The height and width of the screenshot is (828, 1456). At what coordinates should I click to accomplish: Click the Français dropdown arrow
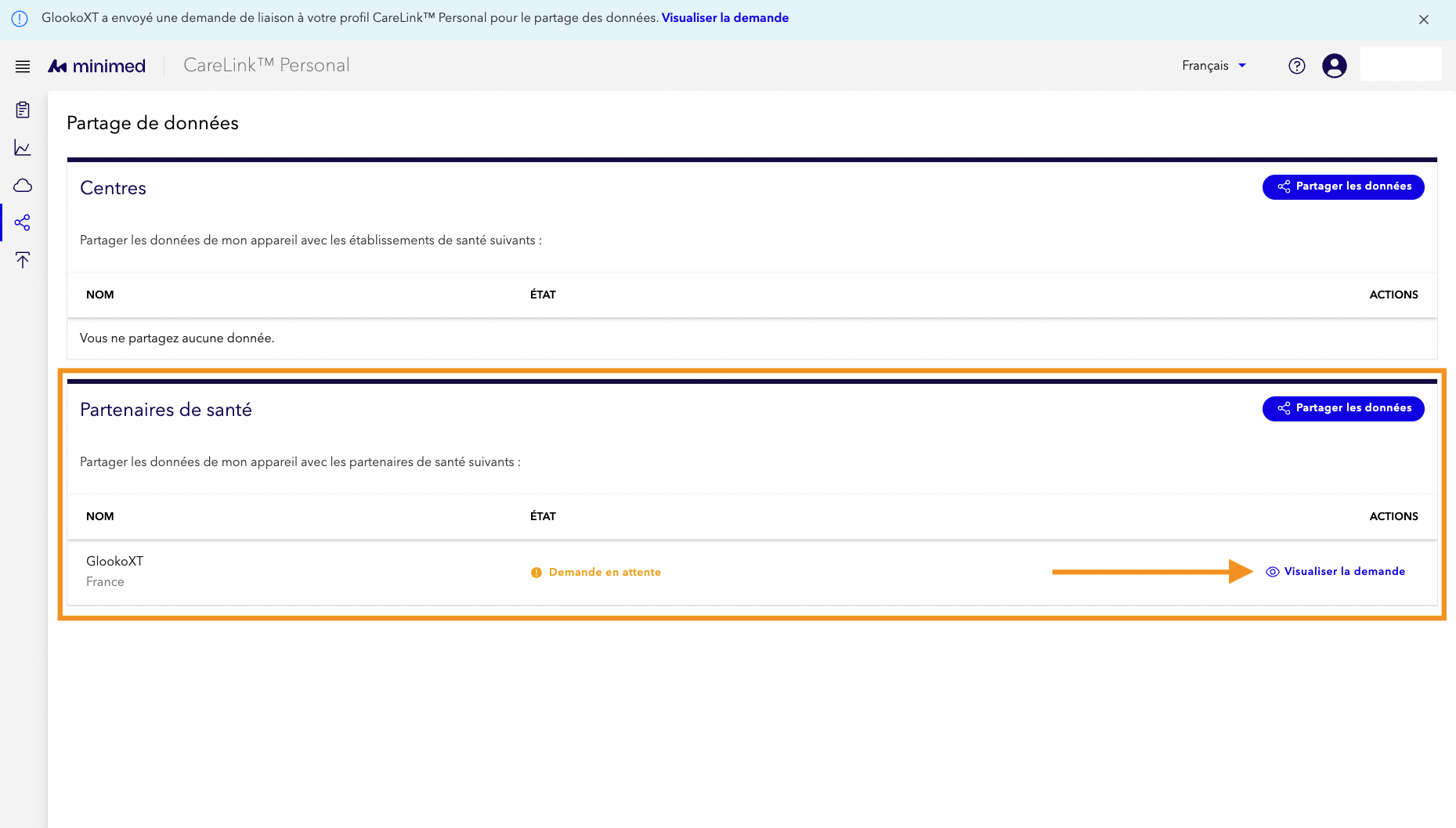coord(1242,66)
